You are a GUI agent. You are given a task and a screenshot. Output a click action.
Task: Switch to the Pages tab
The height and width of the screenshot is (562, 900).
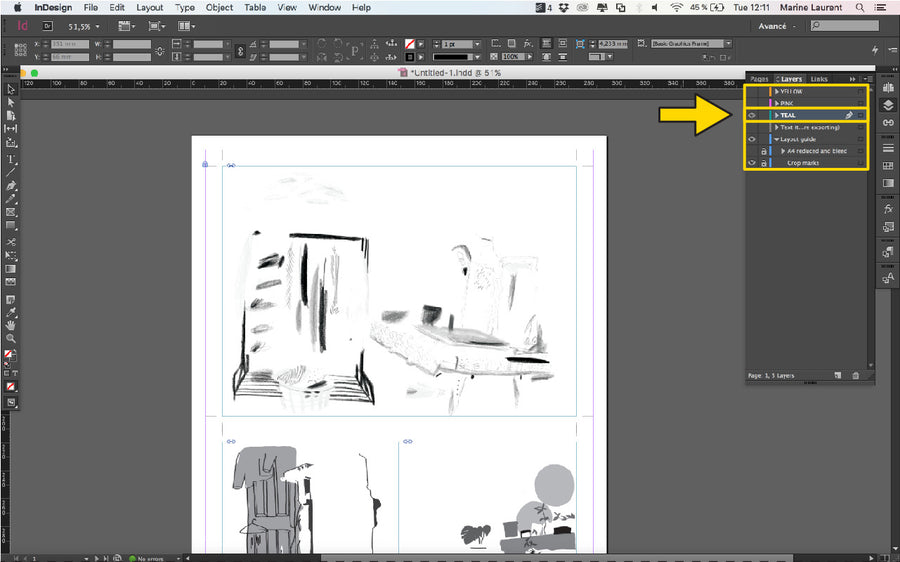click(759, 79)
